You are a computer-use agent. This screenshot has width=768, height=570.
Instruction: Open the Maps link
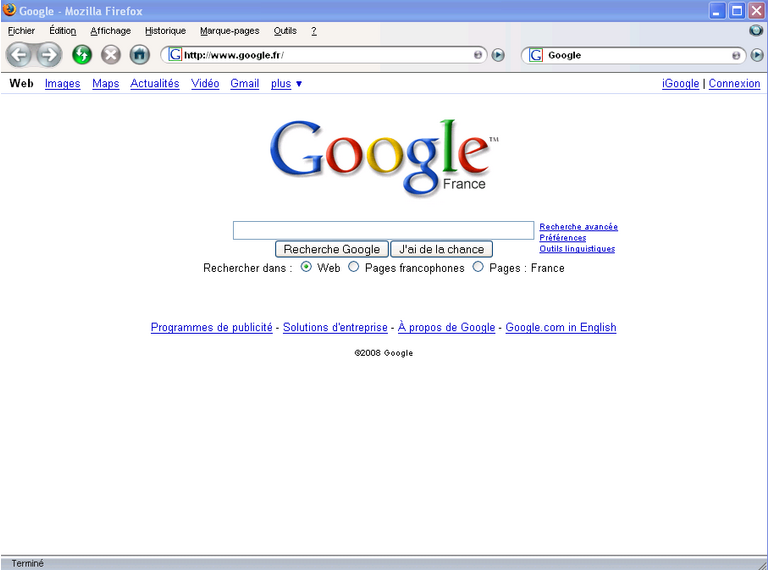coord(106,84)
